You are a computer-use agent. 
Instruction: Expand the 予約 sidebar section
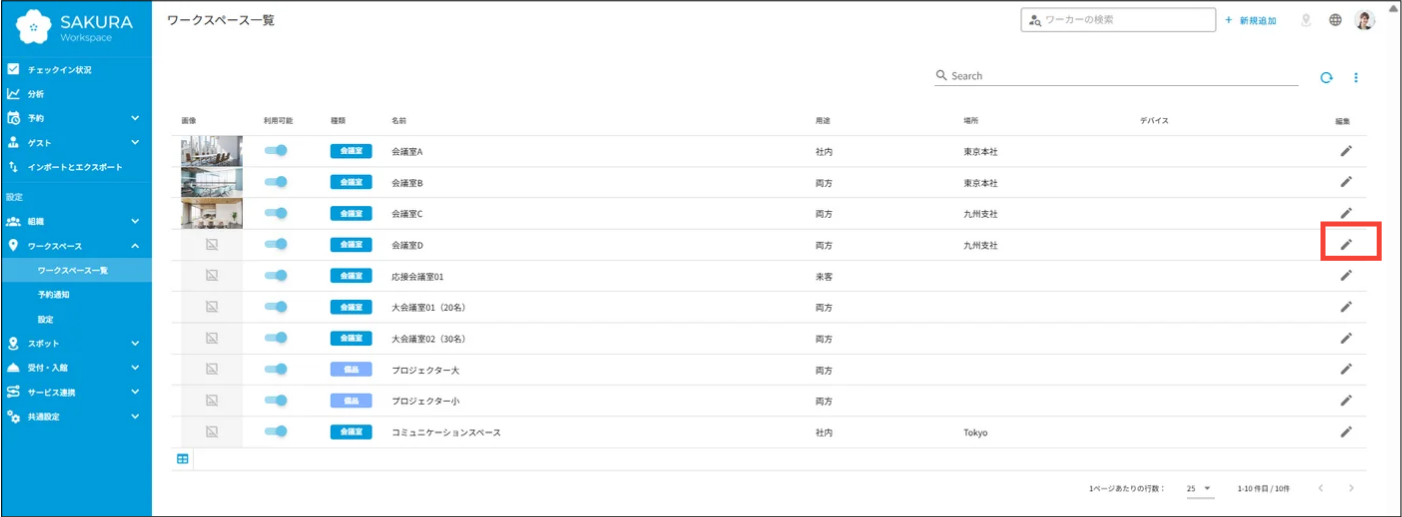(x=76, y=118)
